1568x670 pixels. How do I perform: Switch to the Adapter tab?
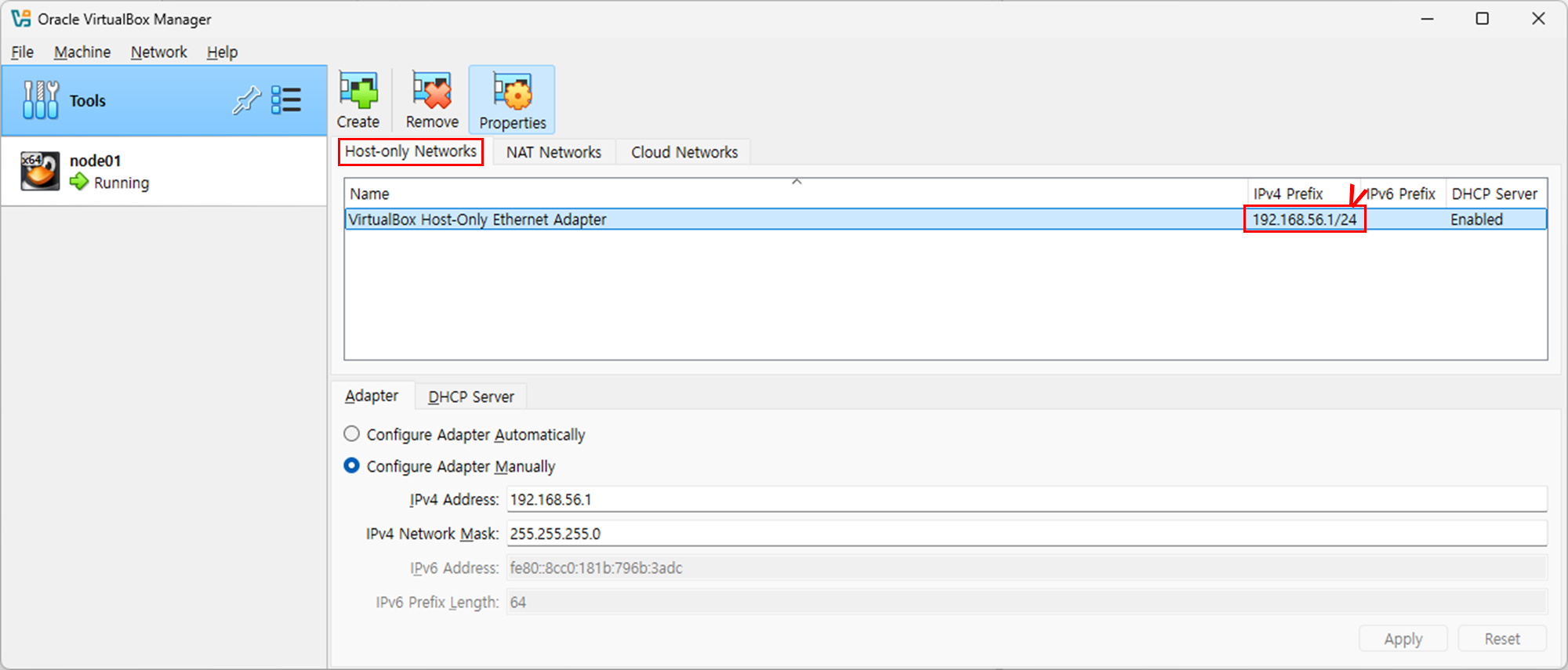pos(372,396)
